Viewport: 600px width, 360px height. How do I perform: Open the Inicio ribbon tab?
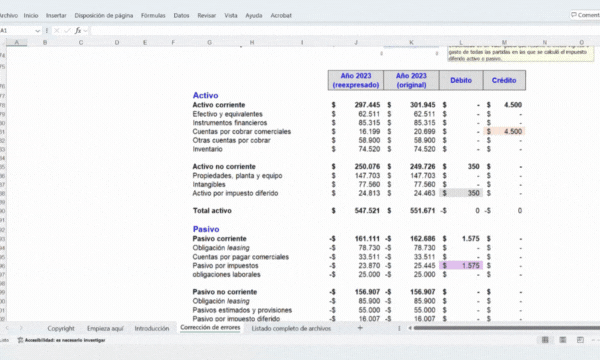[31, 15]
